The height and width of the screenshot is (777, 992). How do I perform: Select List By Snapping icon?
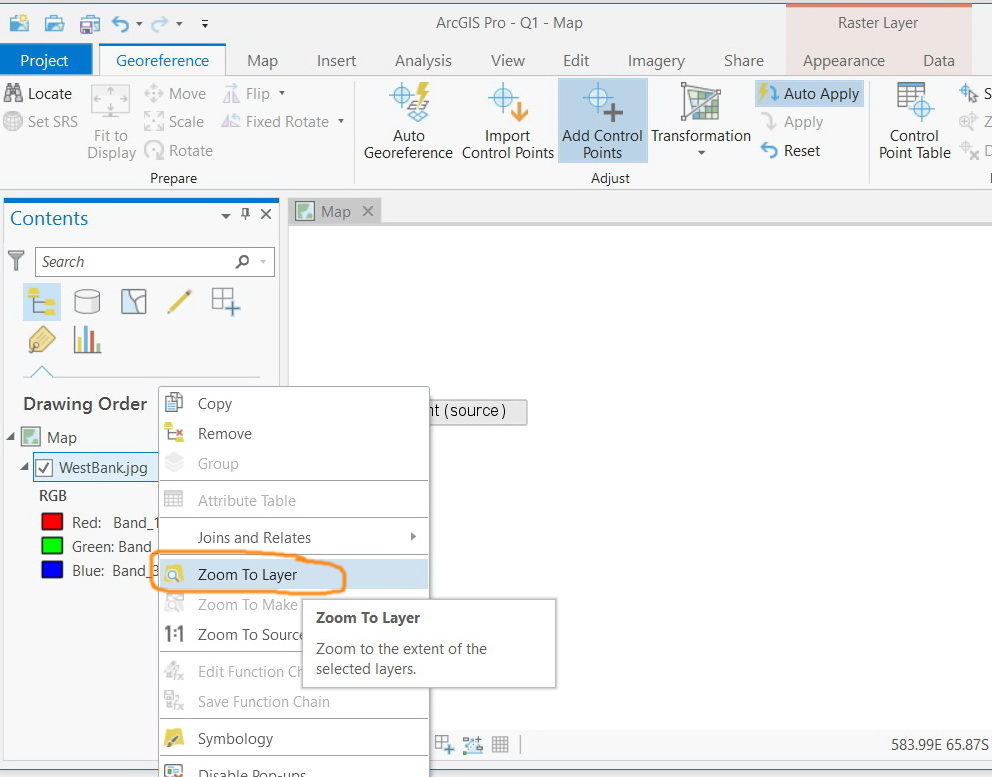click(225, 302)
